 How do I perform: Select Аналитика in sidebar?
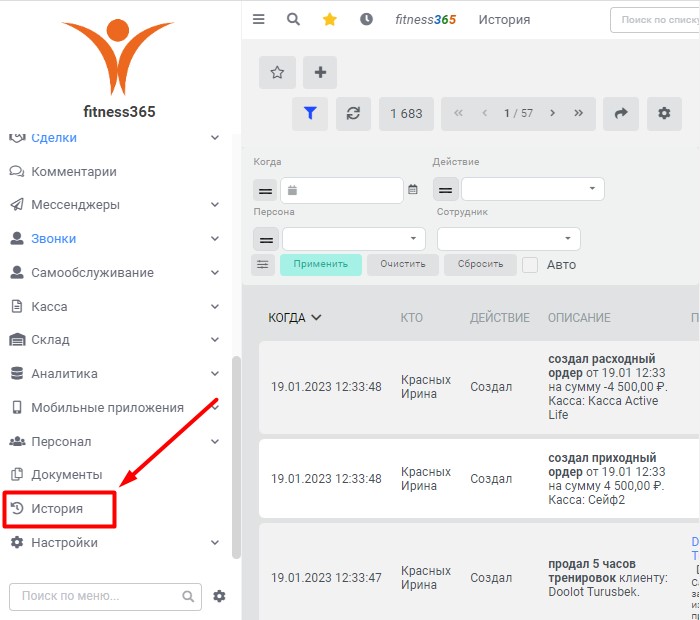[x=64, y=373]
